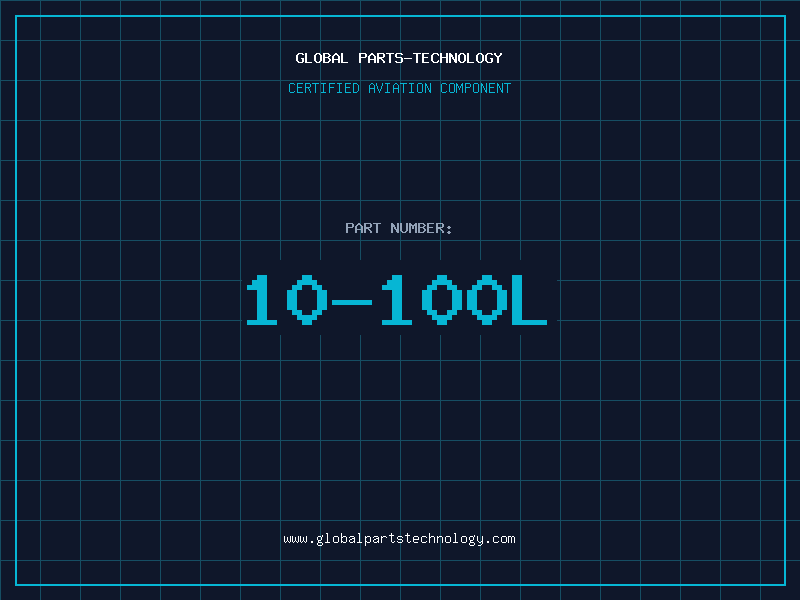Click the letter L ending the part number
This screenshot has width=800, height=600.
coord(528,300)
